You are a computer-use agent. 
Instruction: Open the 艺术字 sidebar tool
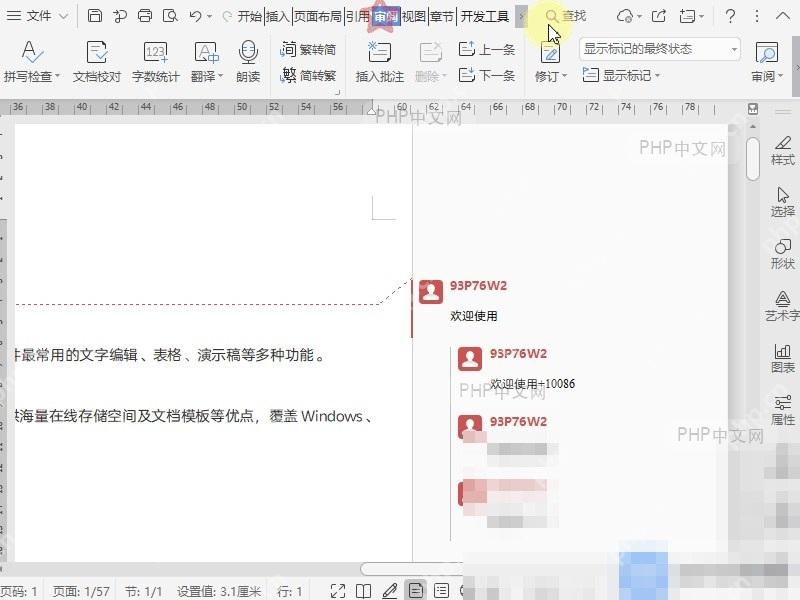click(x=783, y=306)
